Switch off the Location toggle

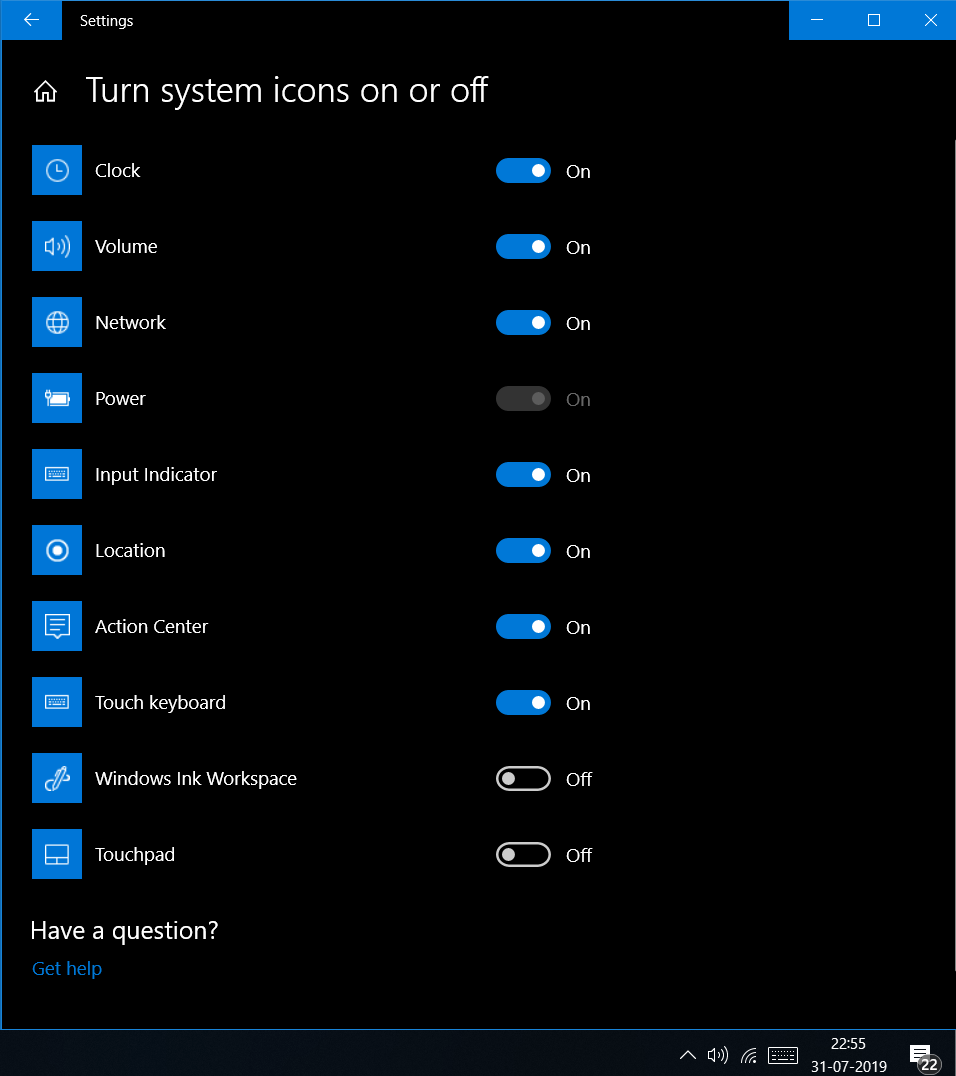pos(523,551)
